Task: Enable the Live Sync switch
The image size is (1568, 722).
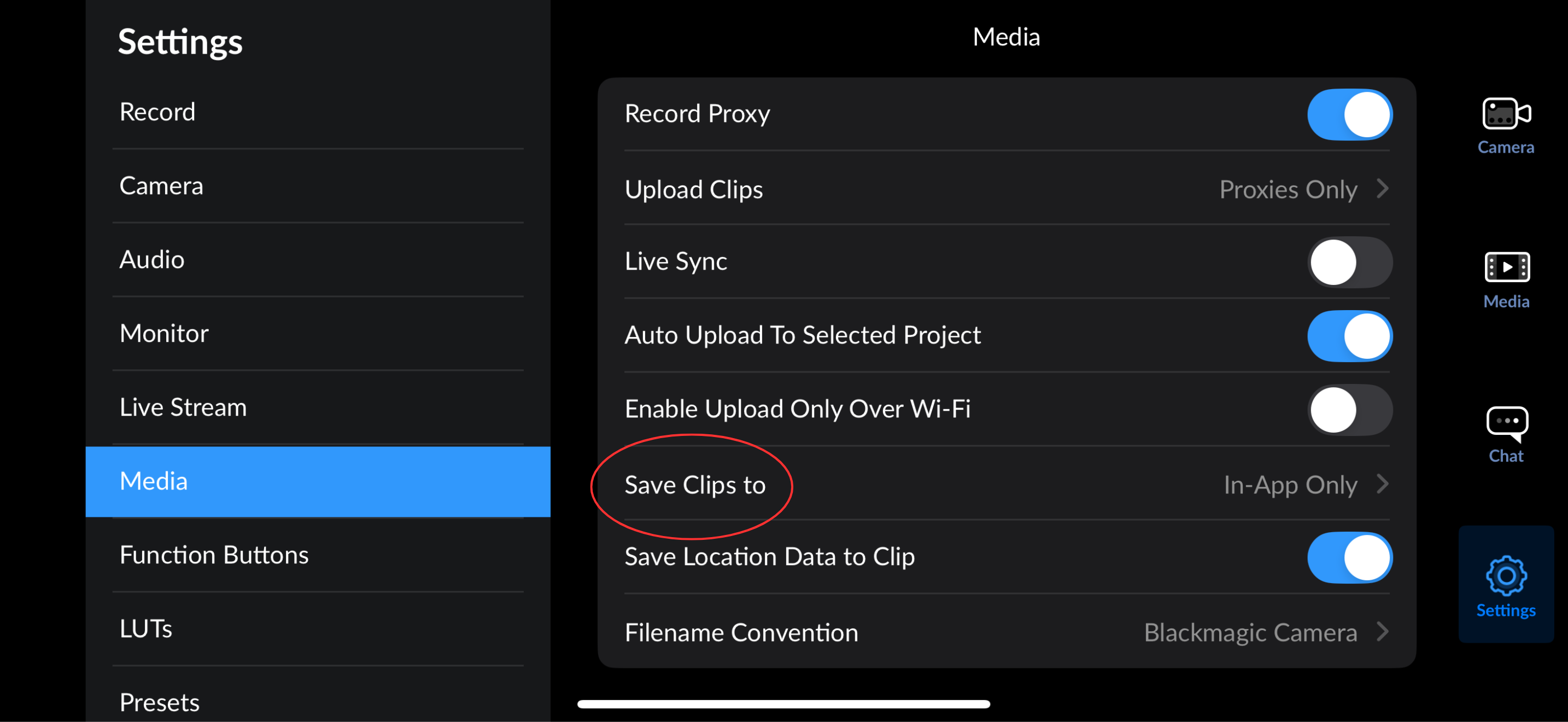Action: [x=1349, y=263]
